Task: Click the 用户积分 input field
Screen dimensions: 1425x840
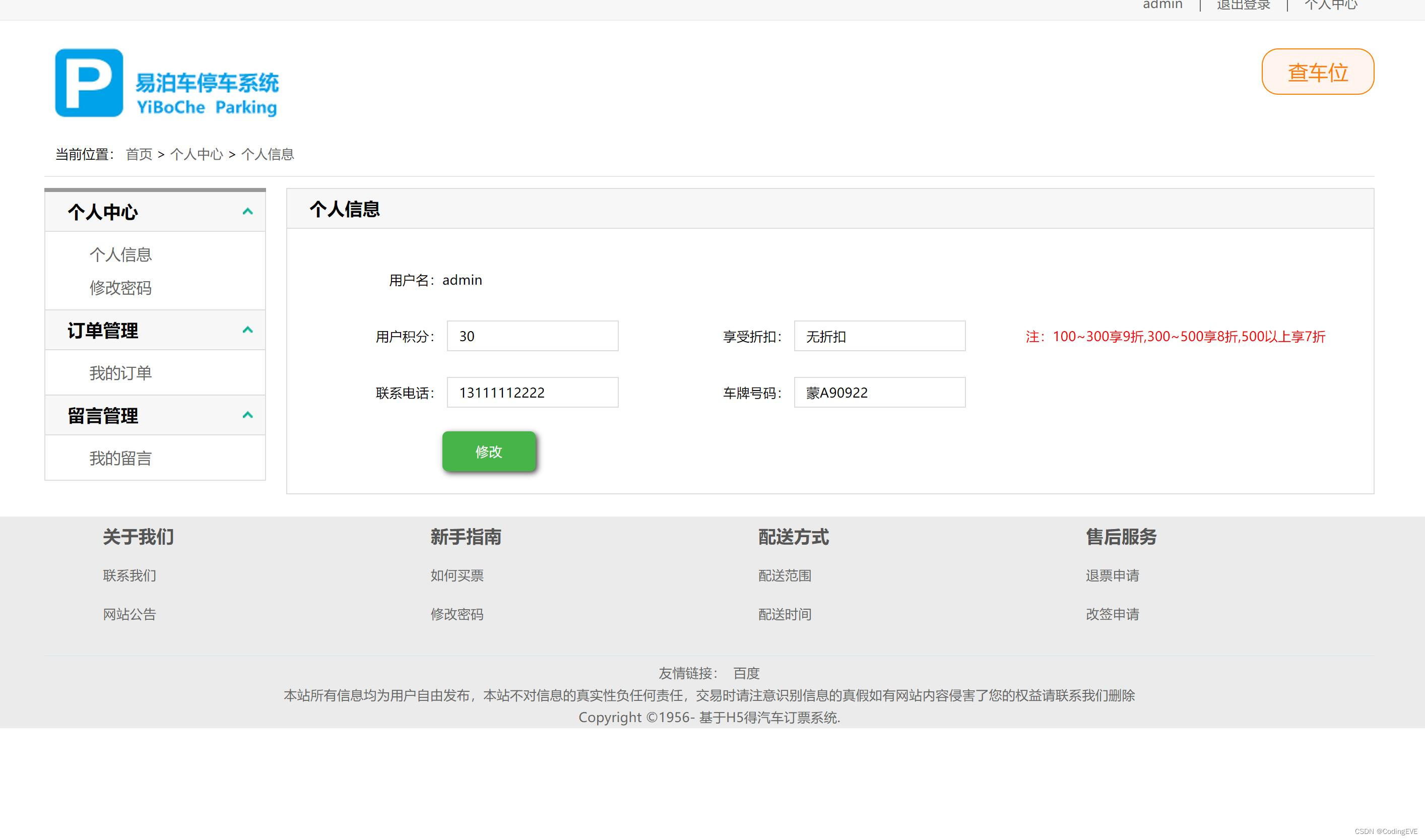Action: click(532, 336)
